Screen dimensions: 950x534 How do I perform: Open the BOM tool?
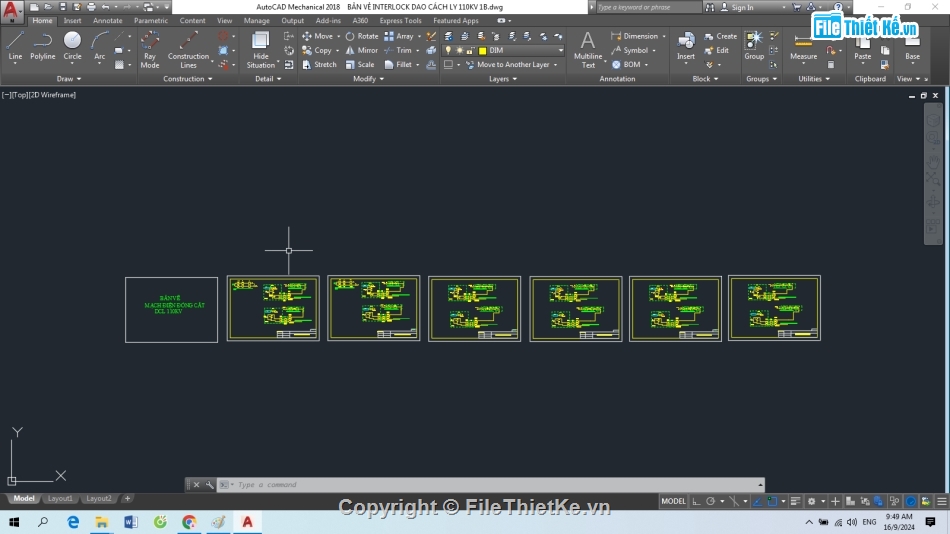626,64
